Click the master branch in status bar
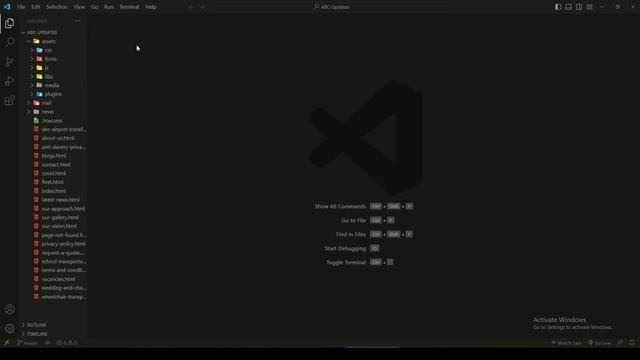This screenshot has width=640, height=360. coord(27,343)
